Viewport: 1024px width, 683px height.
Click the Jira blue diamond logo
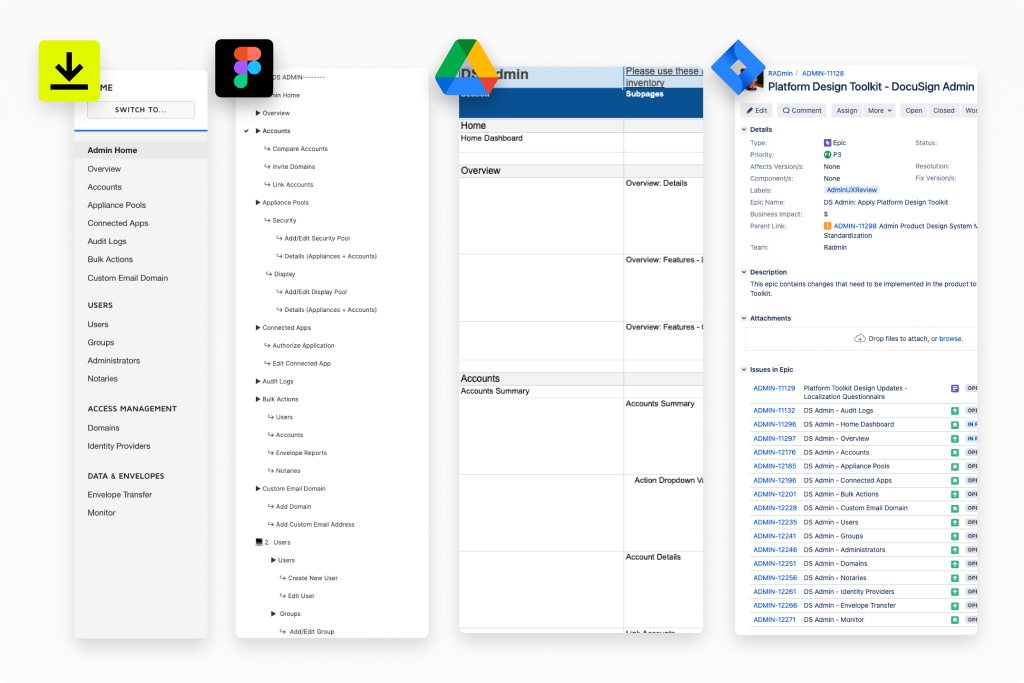click(x=738, y=67)
